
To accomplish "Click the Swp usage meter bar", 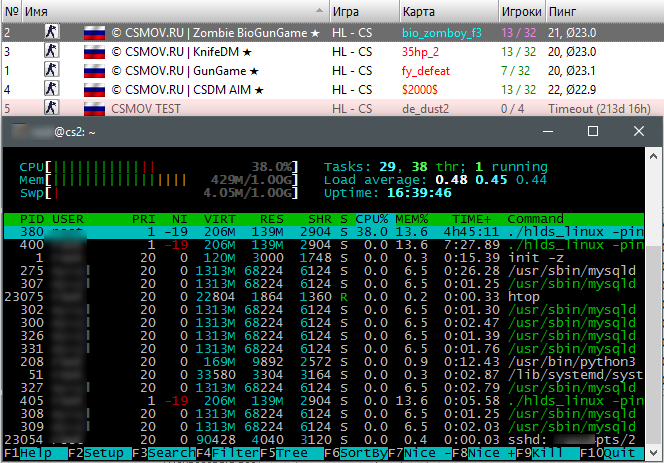I will point(172,193).
